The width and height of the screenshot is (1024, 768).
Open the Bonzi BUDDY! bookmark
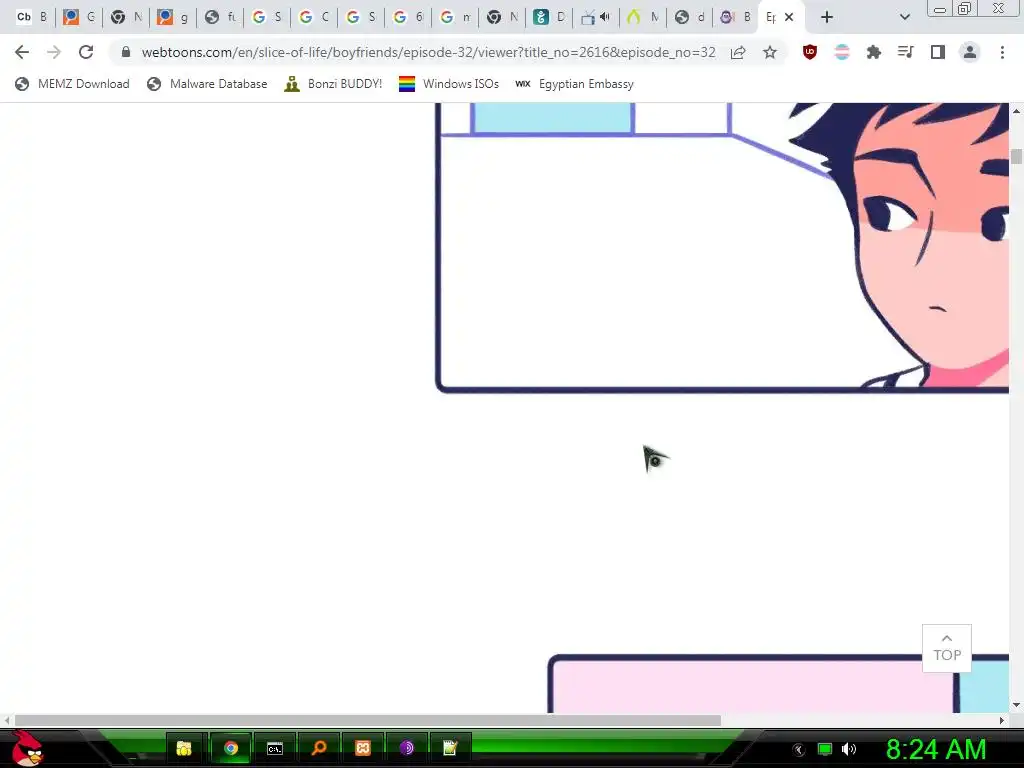(x=333, y=84)
